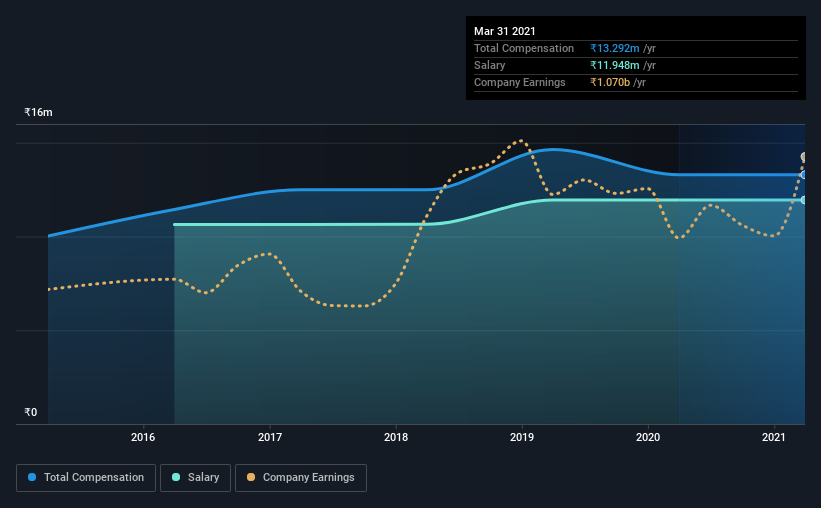Click the 2020 x-axis label

pyautogui.click(x=648, y=437)
